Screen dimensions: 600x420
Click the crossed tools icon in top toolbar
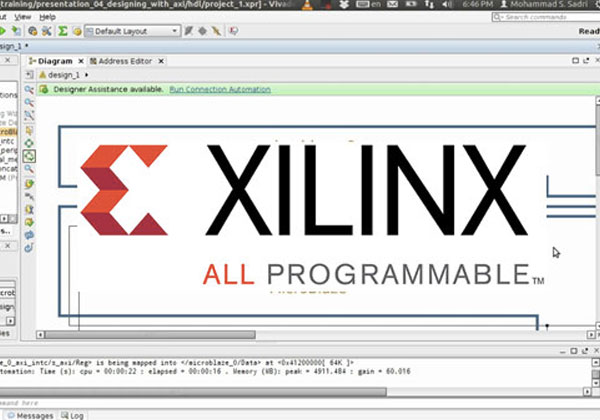(47, 31)
